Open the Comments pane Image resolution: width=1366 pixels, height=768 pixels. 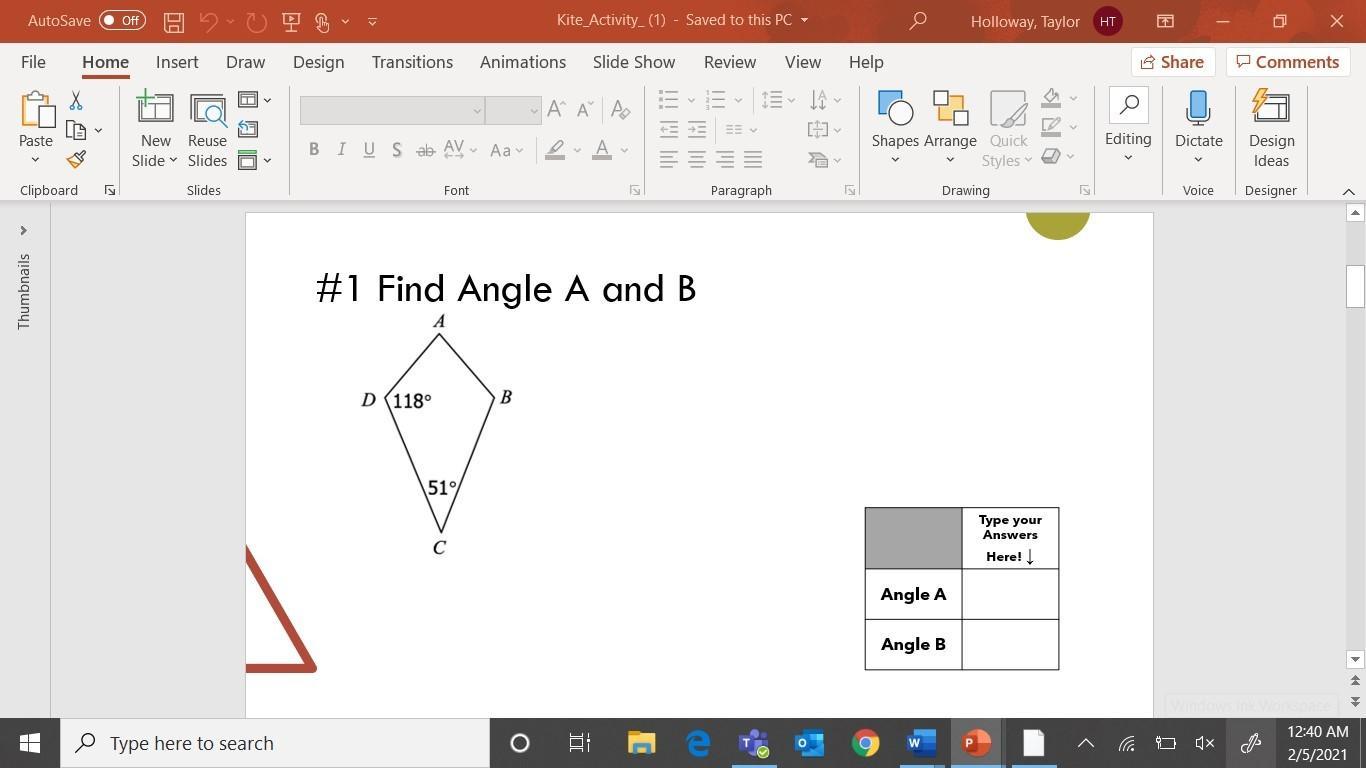click(1288, 62)
